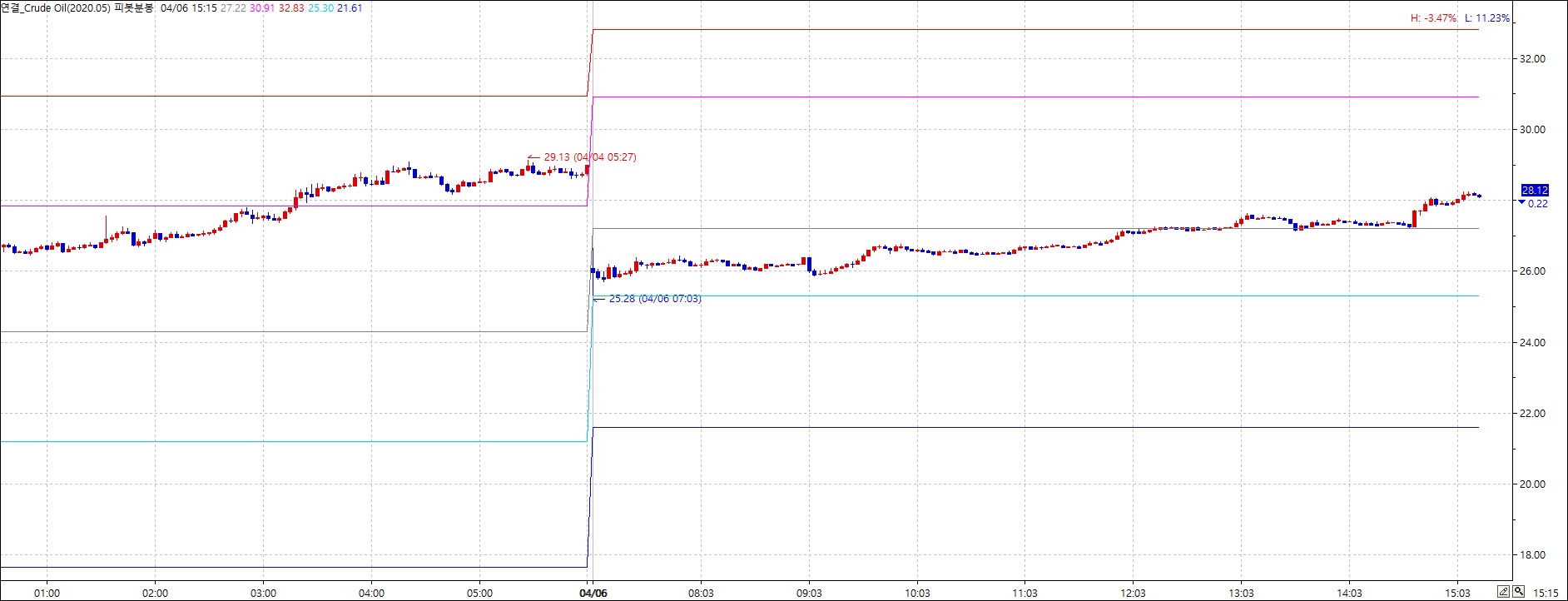Click the 04/06 date marker on time axis
1568x601 pixels.
click(593, 593)
